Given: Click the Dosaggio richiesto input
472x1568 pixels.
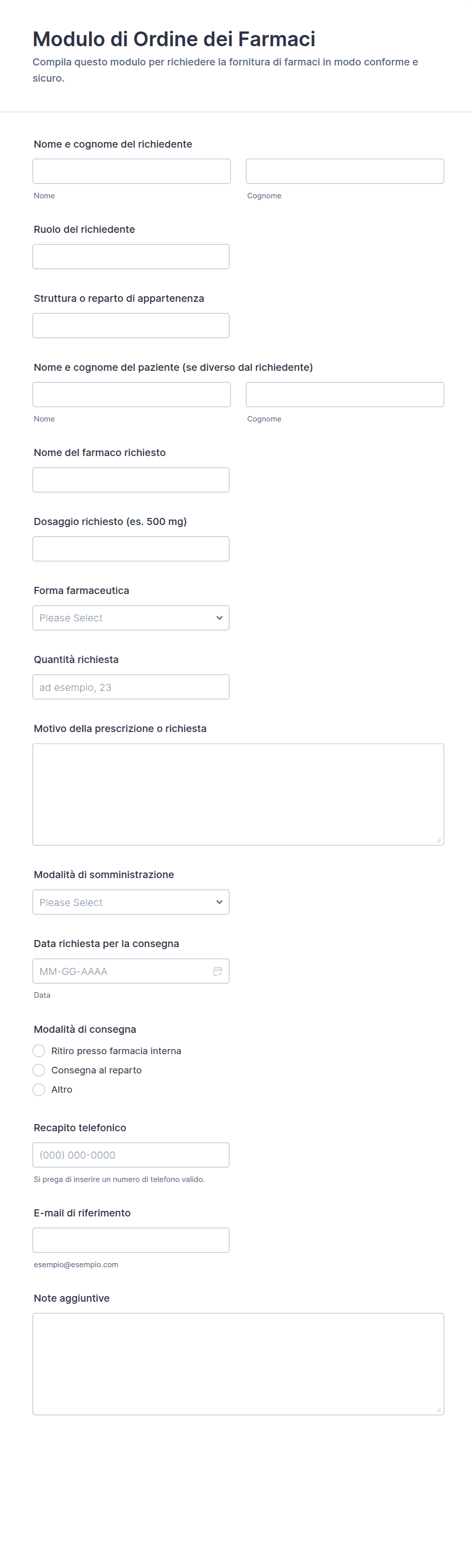Looking at the screenshot, I should click(x=130, y=549).
